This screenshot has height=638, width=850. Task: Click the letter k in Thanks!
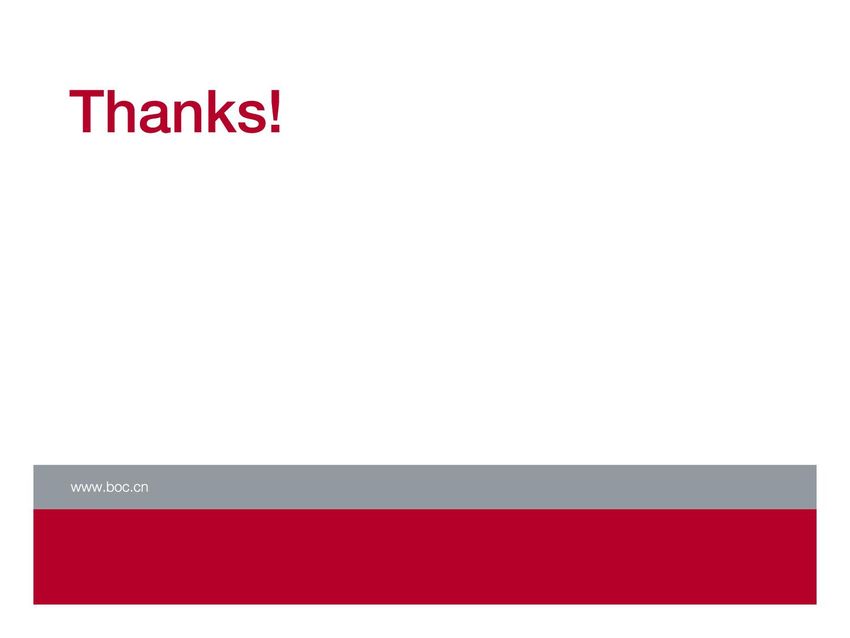223,112
